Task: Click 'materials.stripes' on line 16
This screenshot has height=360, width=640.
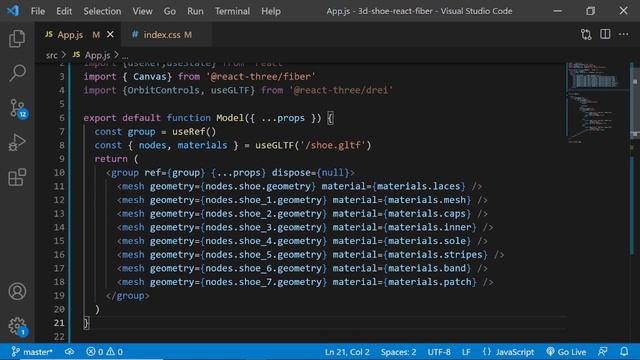Action: coord(435,255)
